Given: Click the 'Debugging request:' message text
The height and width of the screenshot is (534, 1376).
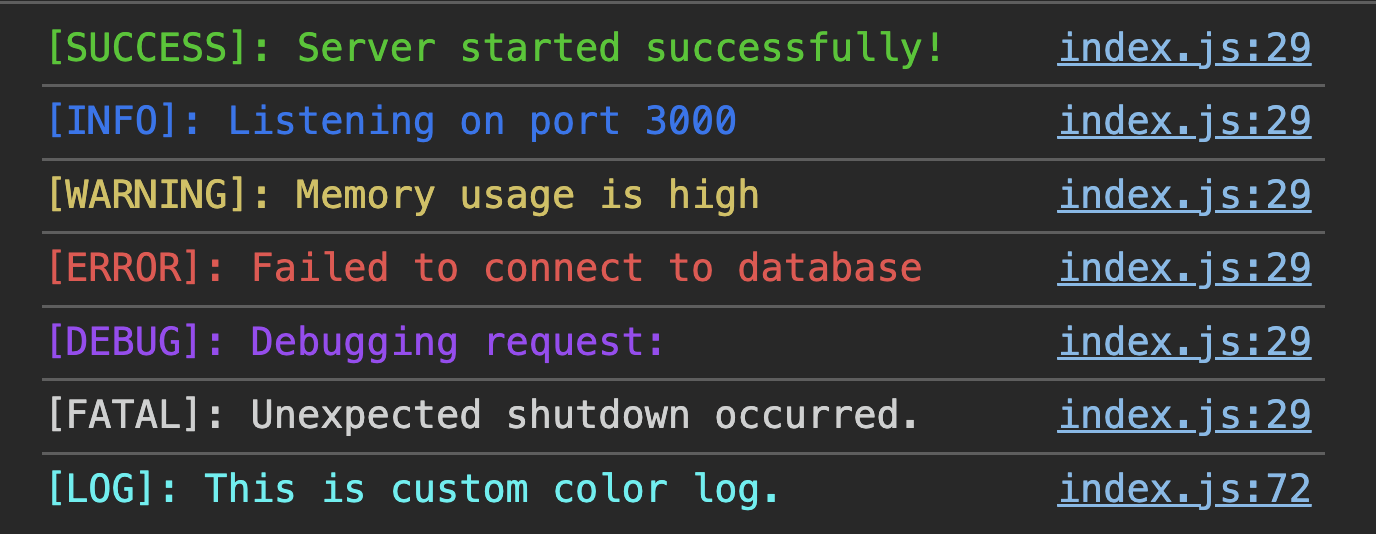Looking at the screenshot, I should click(457, 342).
